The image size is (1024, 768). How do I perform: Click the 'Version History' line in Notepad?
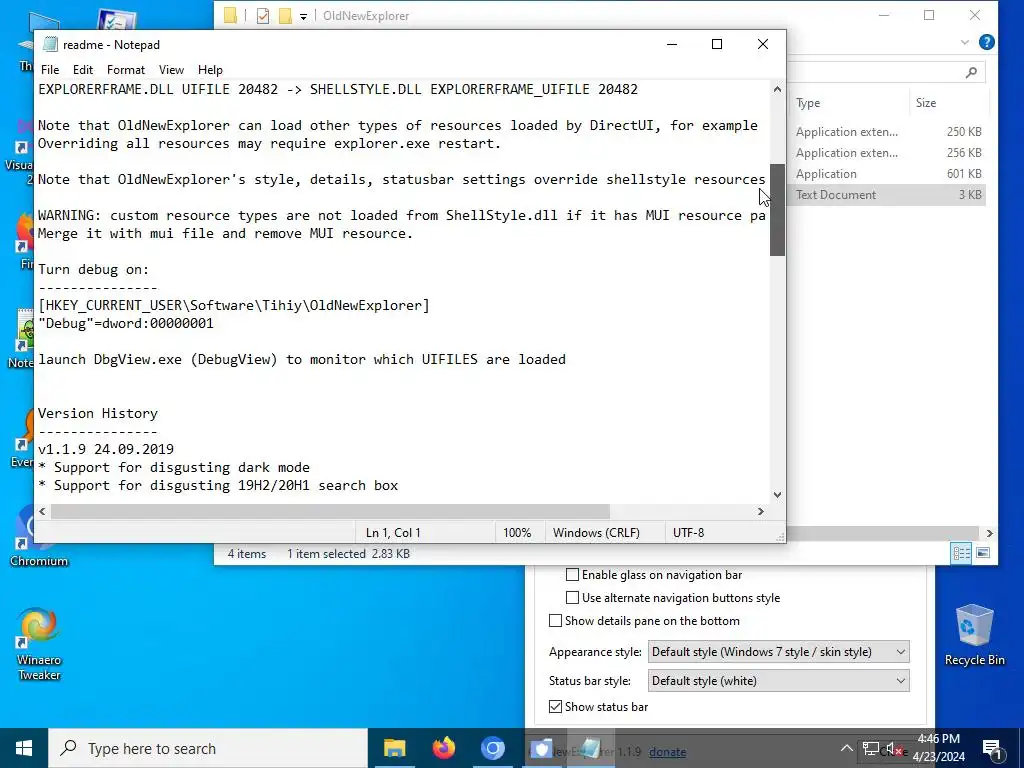[98, 413]
